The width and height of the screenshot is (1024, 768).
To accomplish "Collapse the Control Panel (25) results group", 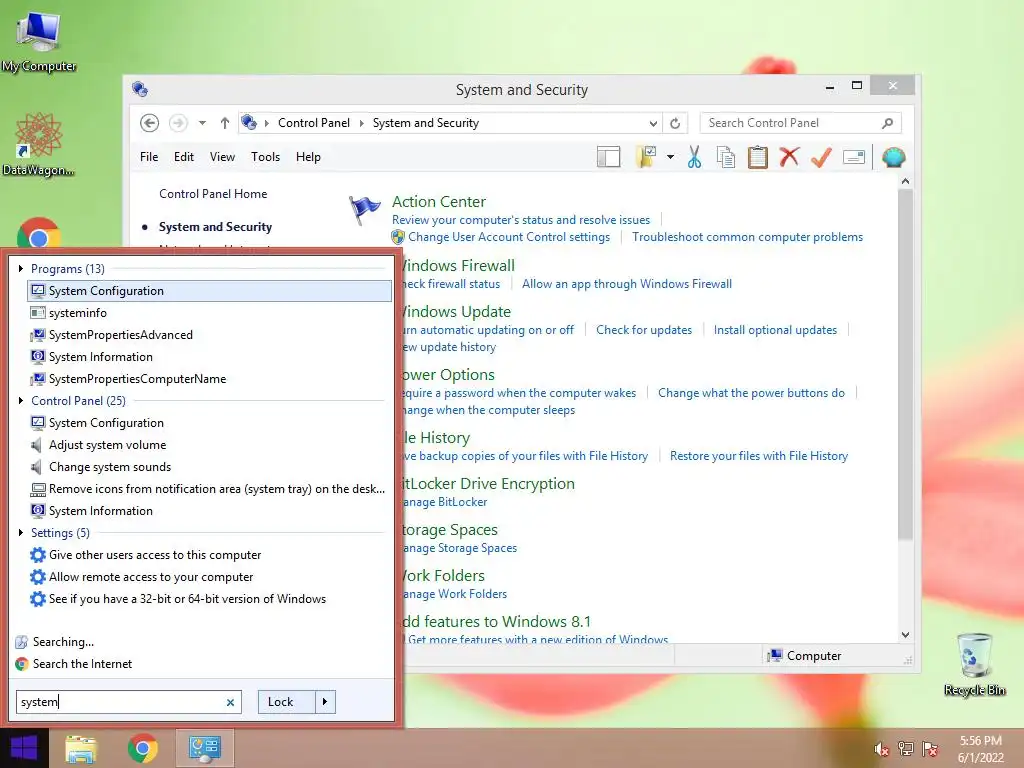I will click(x=21, y=400).
